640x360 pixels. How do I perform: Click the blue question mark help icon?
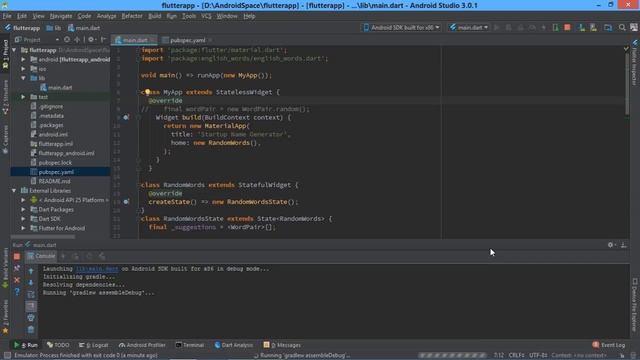click(17, 291)
